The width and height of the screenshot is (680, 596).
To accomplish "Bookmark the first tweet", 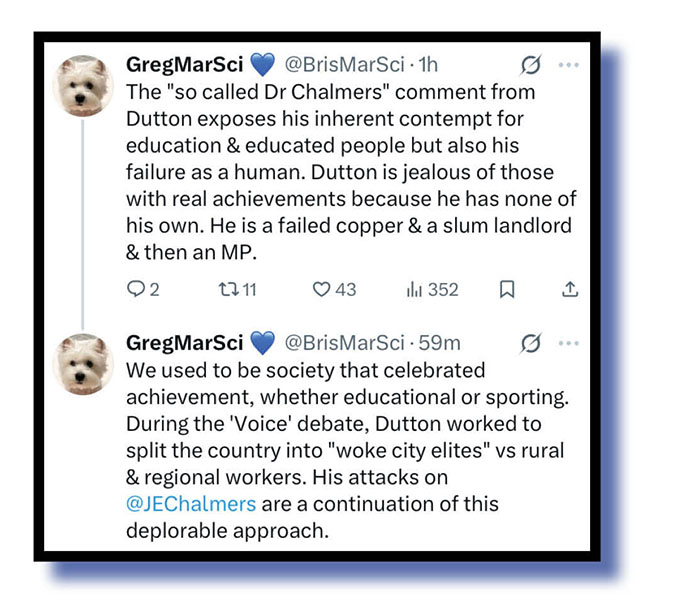I will (x=507, y=290).
